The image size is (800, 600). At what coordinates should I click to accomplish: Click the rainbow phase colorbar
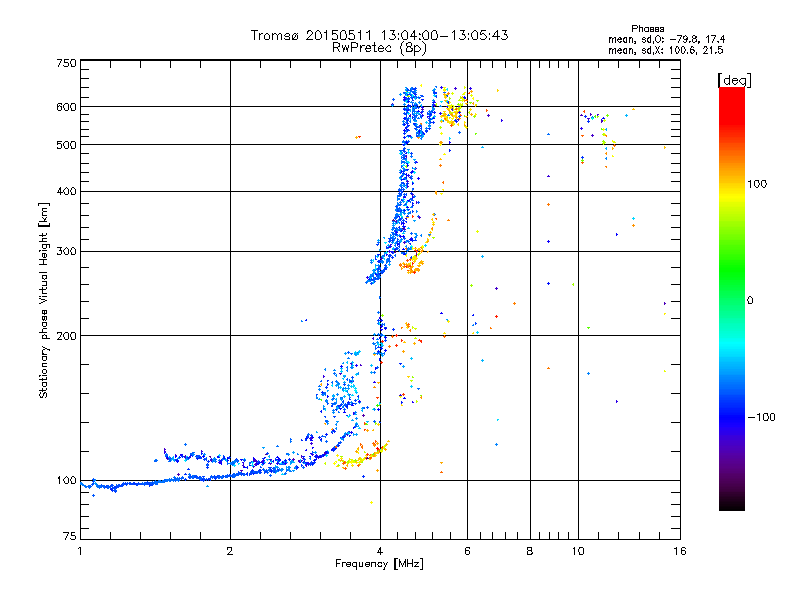tap(732, 299)
